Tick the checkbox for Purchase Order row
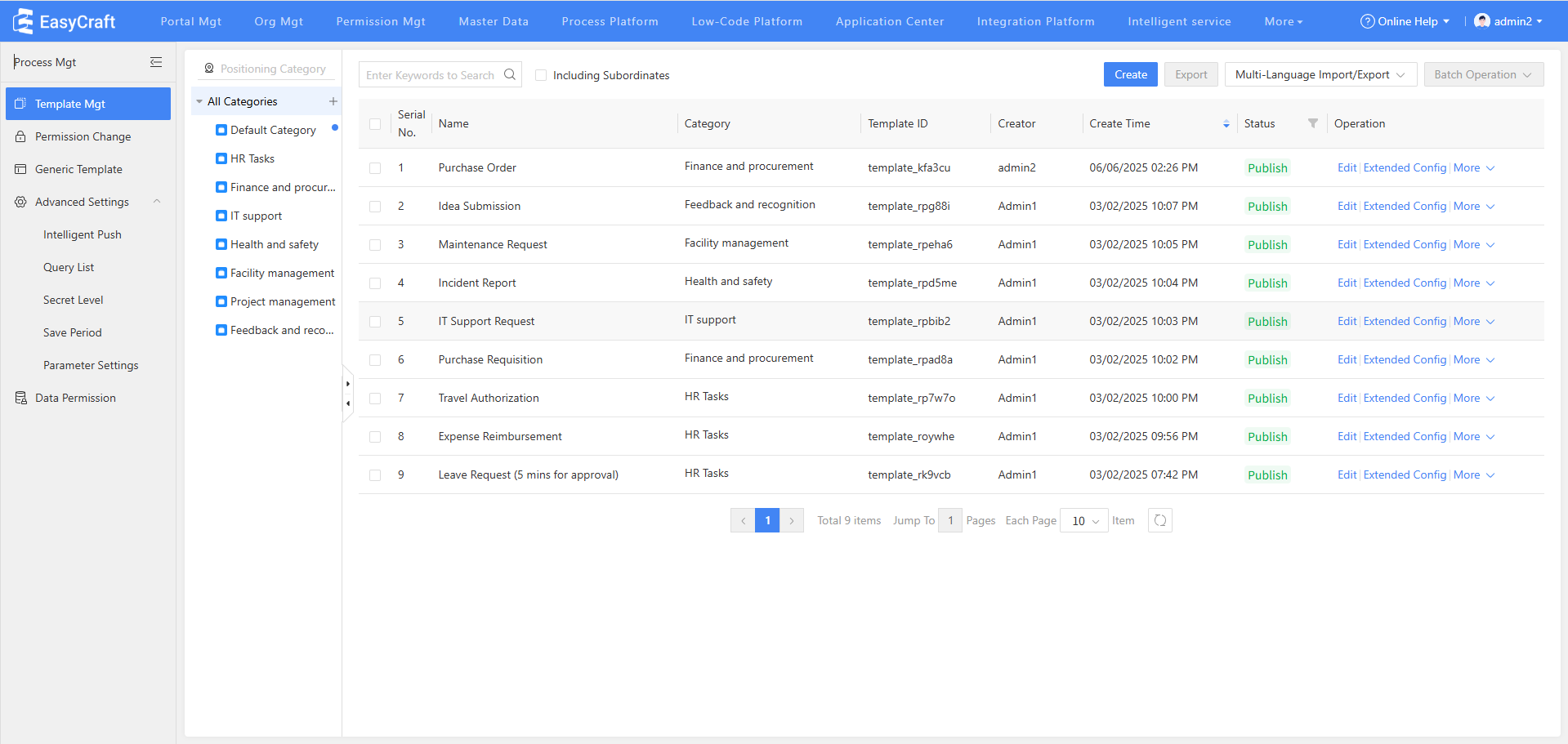 (x=375, y=168)
